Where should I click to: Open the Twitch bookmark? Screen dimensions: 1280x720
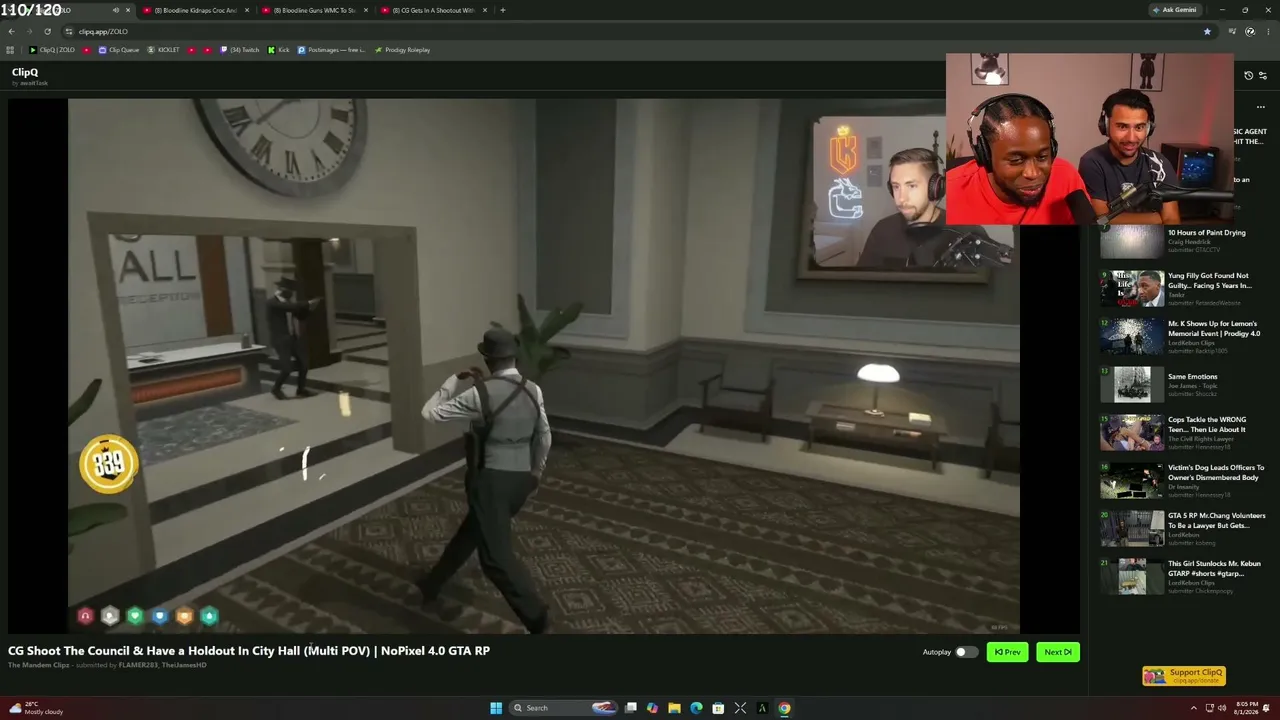[239, 50]
